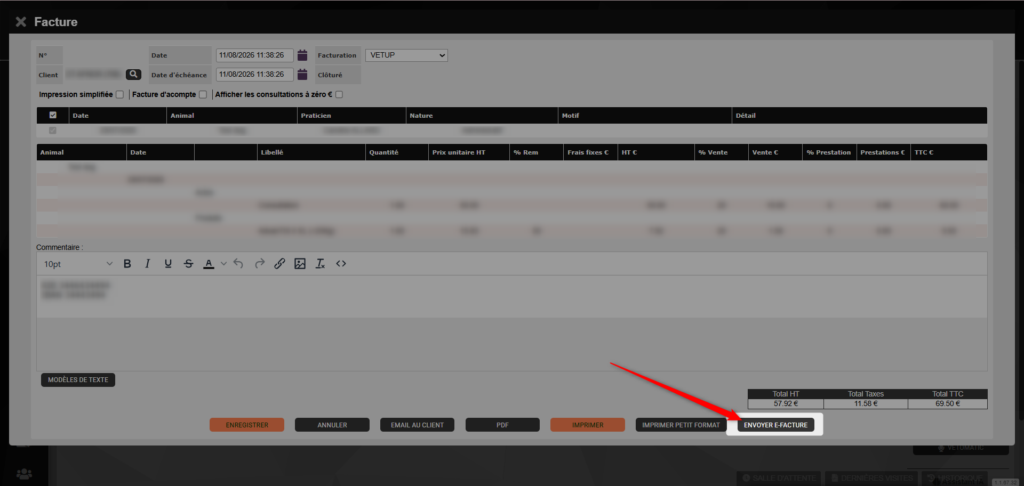The width and height of the screenshot is (1024, 486).
Task: Expand the 10pt font size dropdown
Action: [x=78, y=264]
